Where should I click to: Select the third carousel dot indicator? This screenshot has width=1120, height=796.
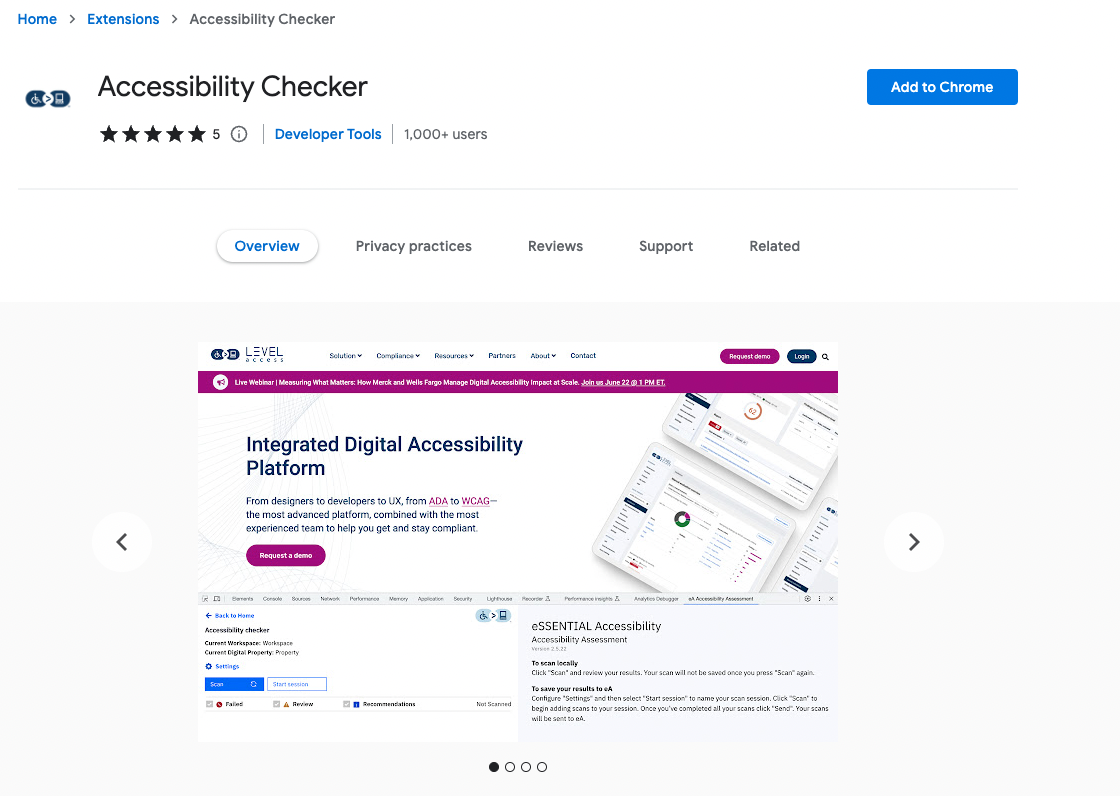[x=526, y=767]
